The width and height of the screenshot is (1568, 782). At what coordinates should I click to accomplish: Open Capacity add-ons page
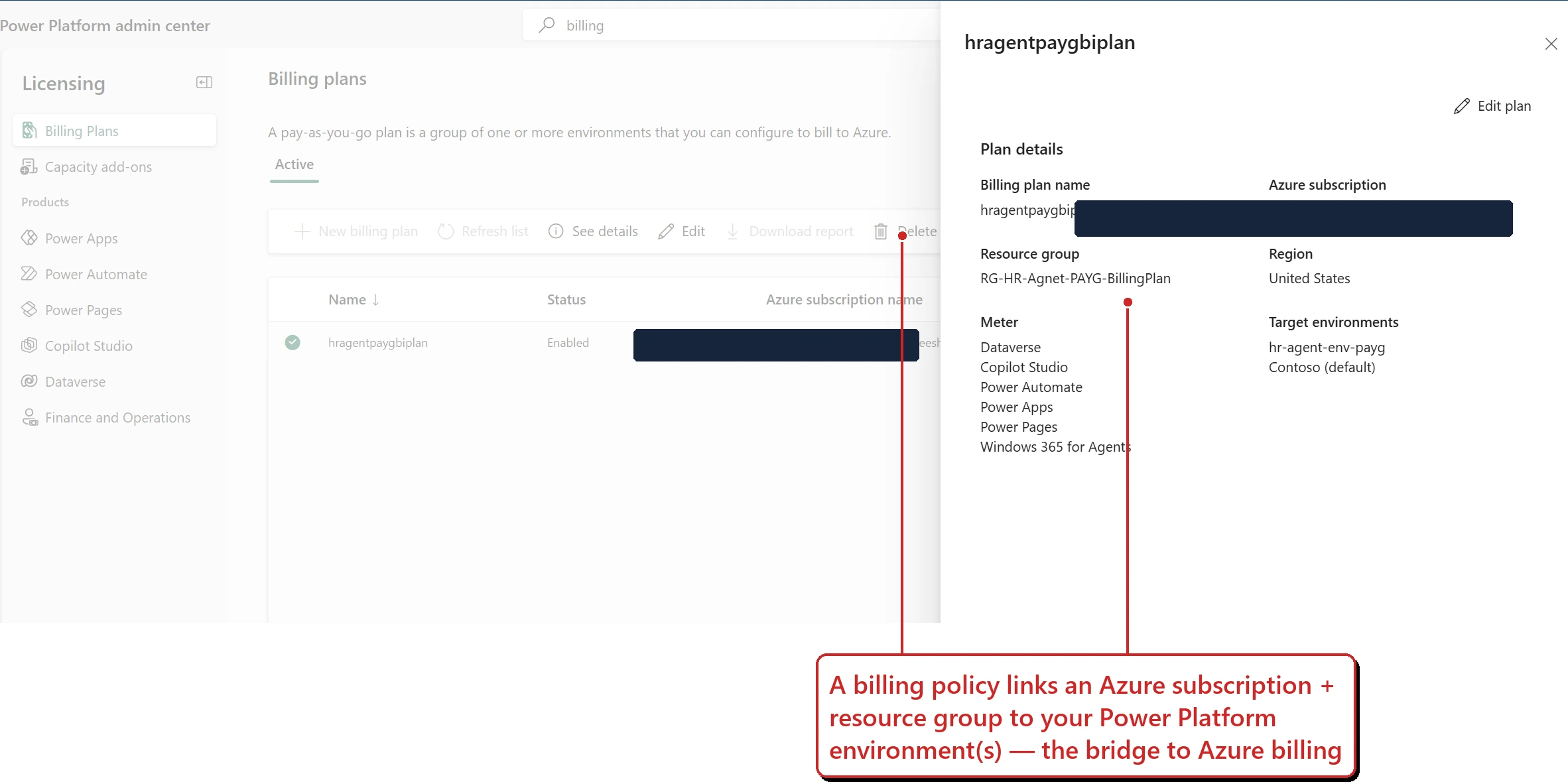coord(98,166)
